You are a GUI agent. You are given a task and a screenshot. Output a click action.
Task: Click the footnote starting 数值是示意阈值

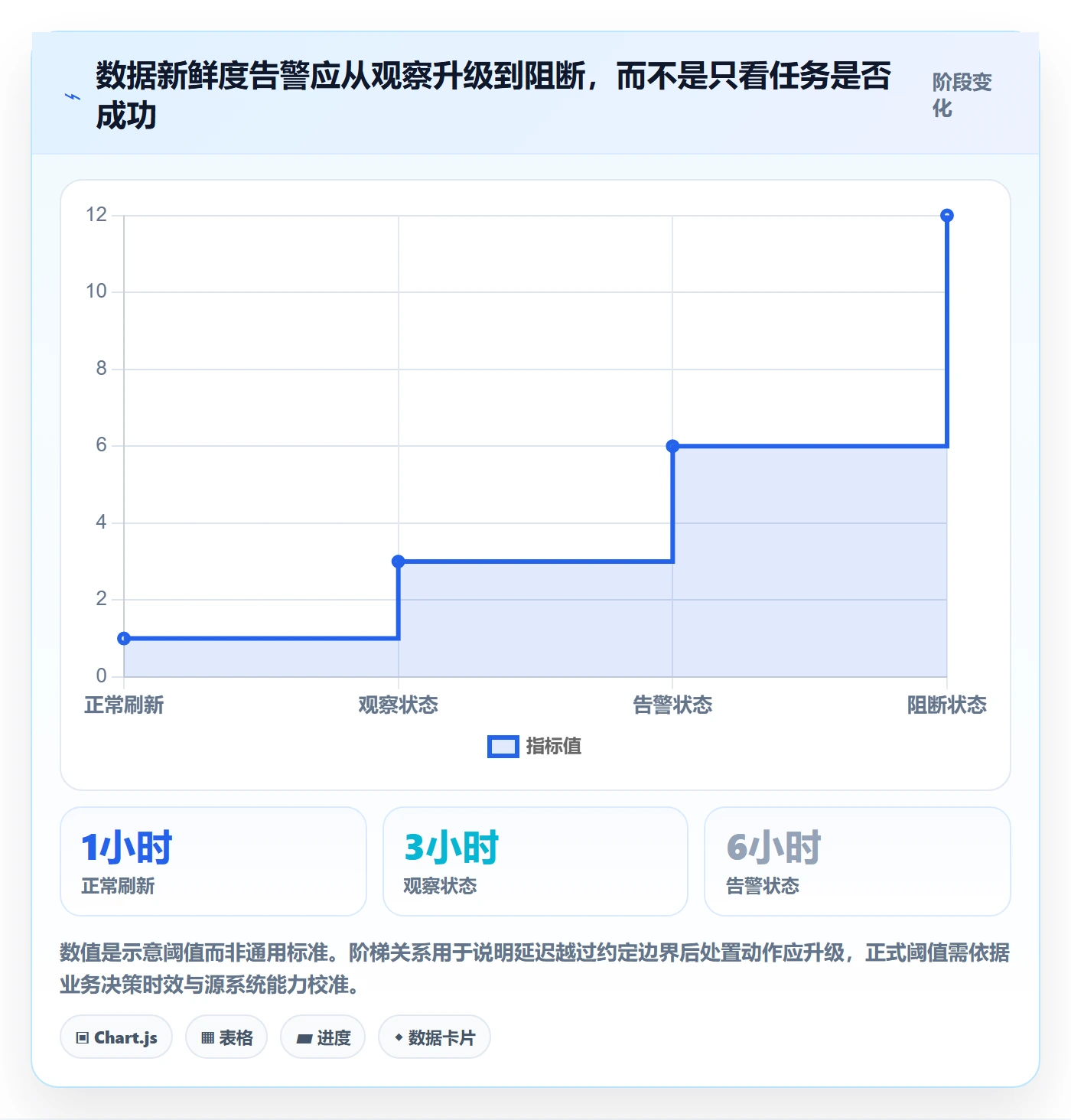click(535, 969)
